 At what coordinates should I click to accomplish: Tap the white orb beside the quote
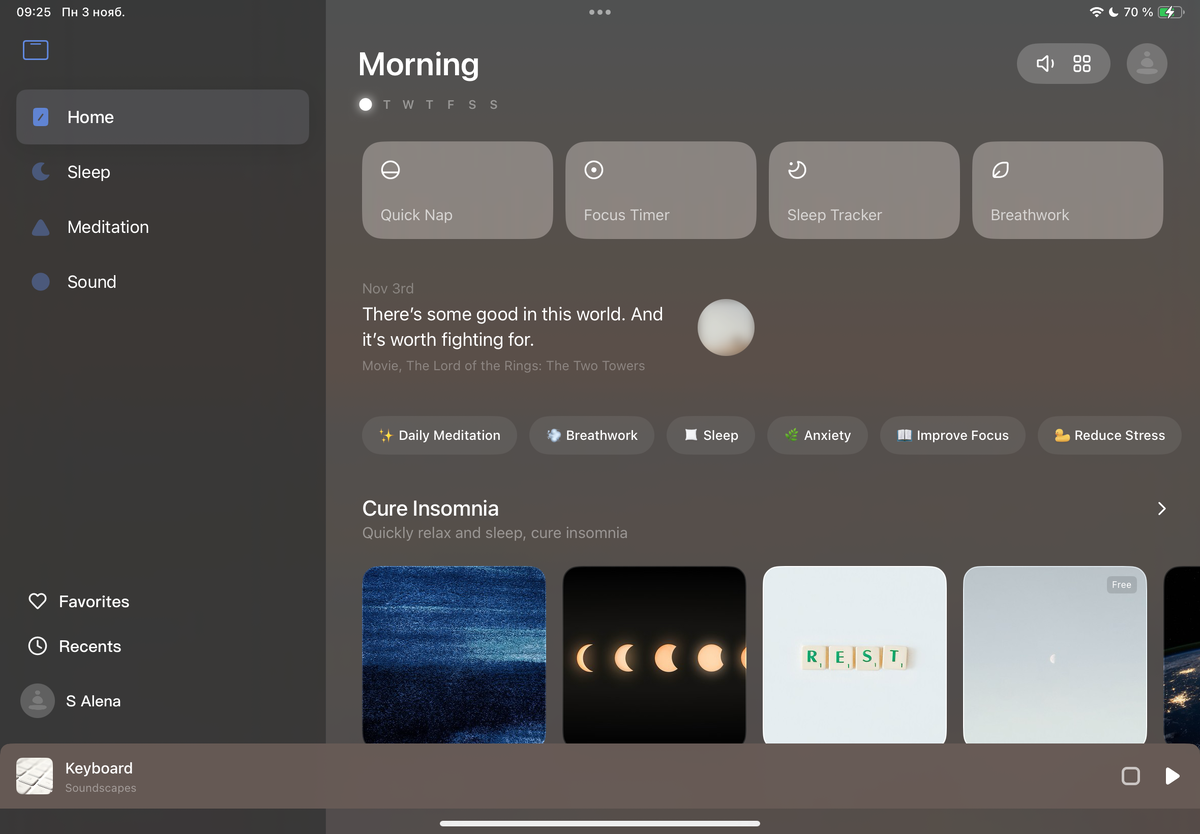tap(726, 327)
